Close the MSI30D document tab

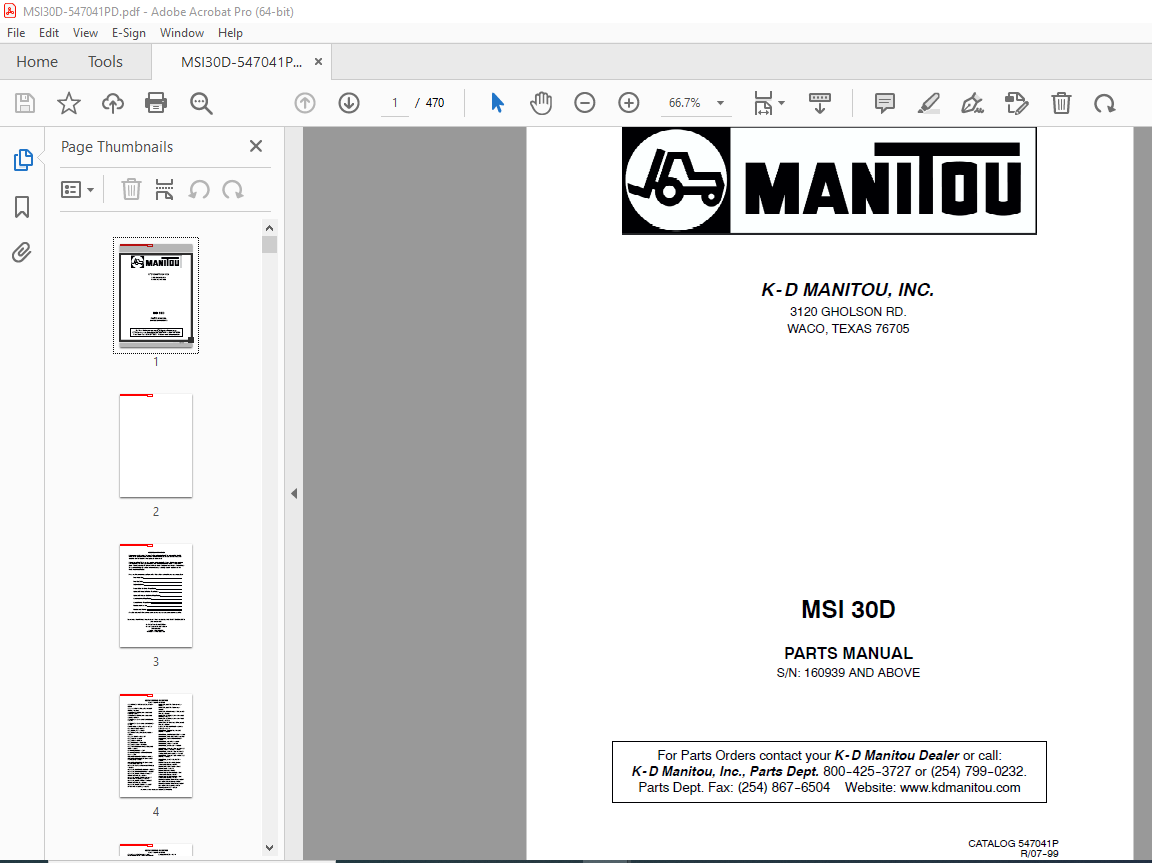click(318, 62)
